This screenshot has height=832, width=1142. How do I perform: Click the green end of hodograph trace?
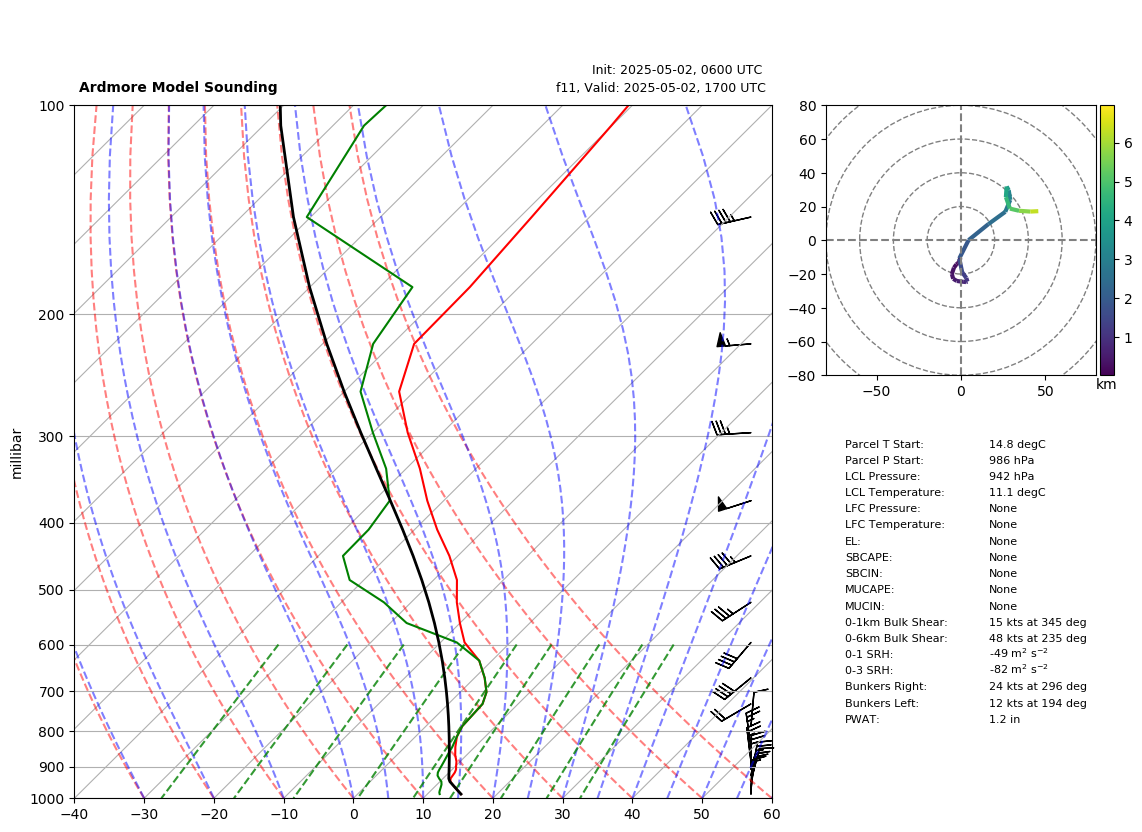[x=1031, y=211]
